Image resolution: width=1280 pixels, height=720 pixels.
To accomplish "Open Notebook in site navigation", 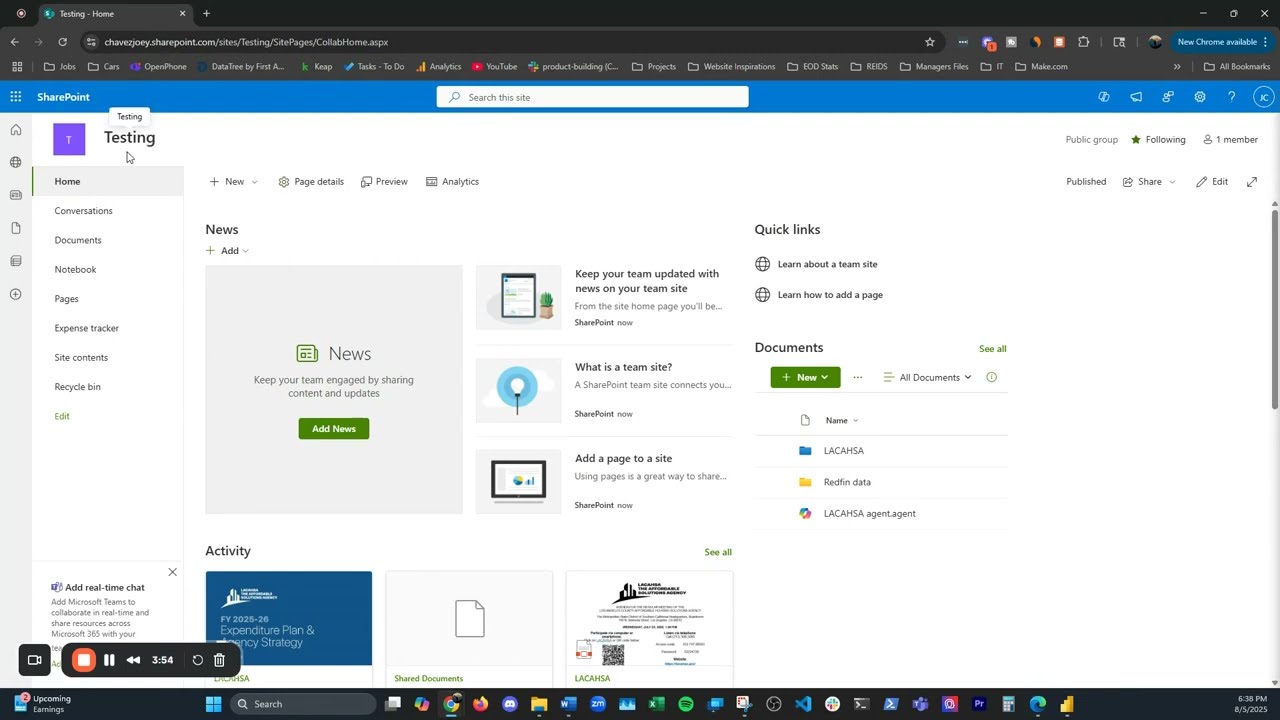I will coord(108,270).
